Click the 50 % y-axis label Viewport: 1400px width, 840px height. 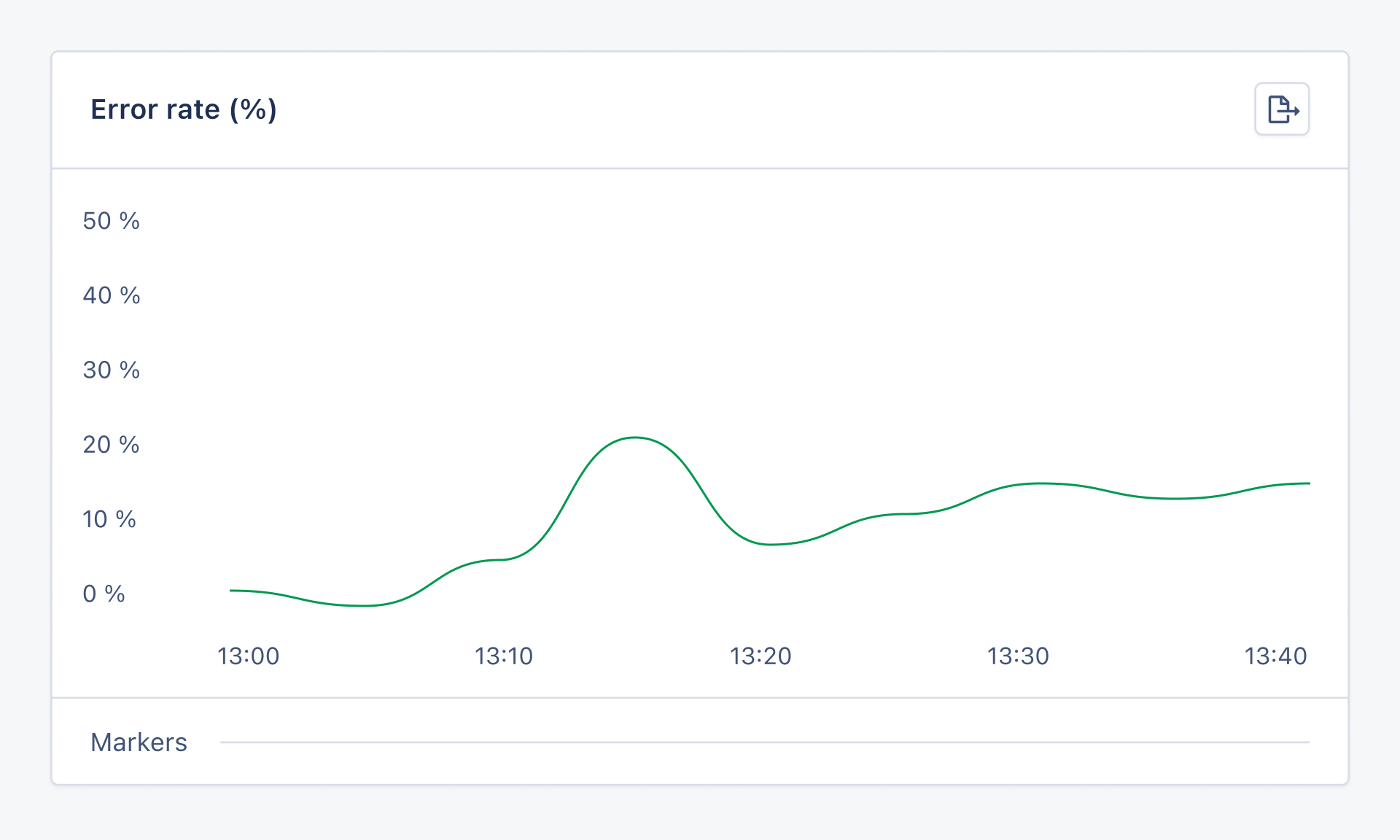[x=111, y=221]
